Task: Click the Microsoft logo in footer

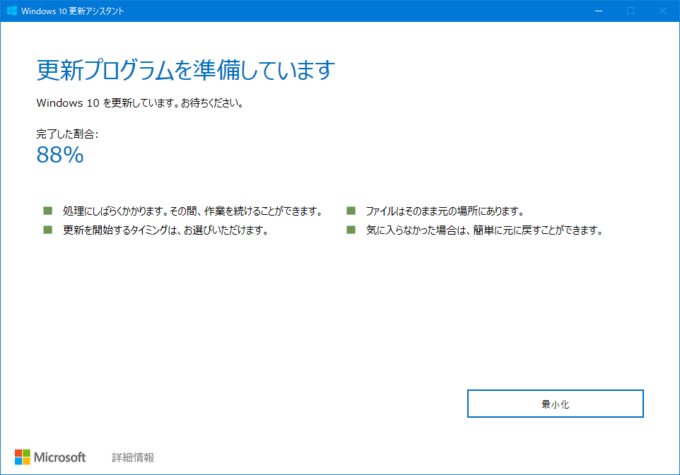Action: (50, 457)
